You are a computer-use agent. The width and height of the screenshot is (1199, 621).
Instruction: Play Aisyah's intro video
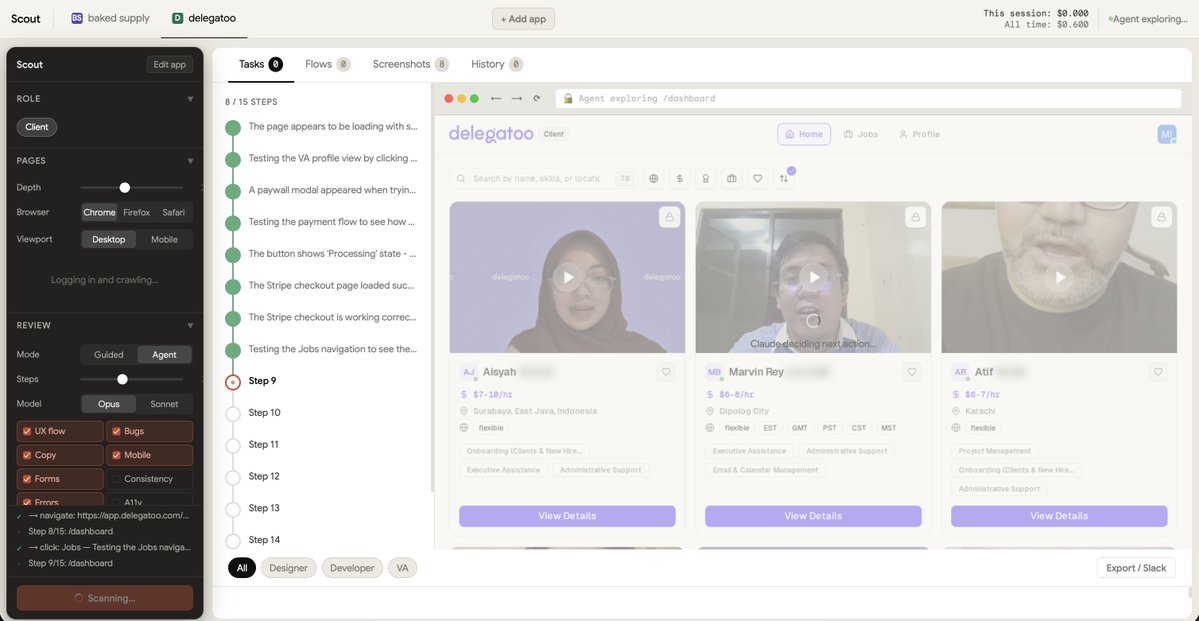coord(567,277)
